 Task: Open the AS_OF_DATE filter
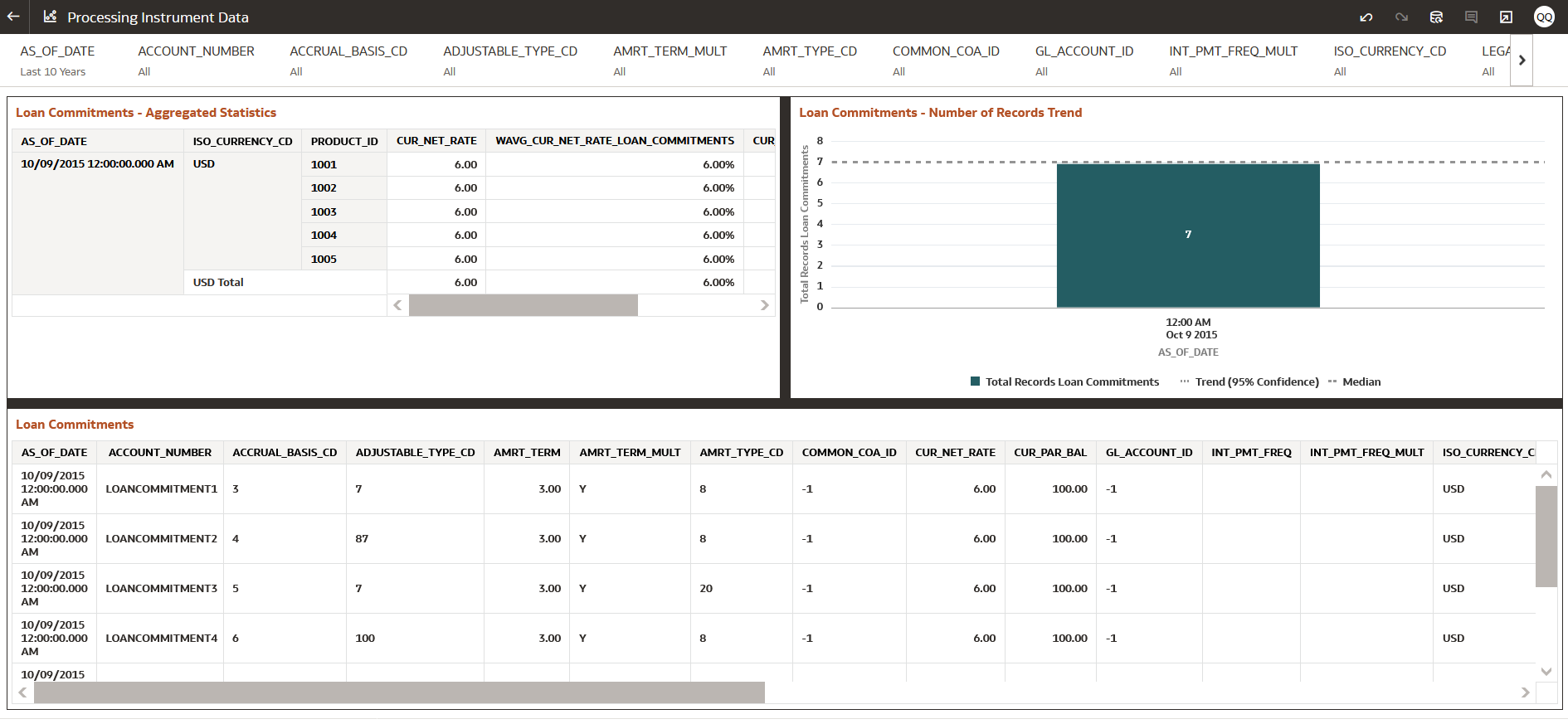pos(57,61)
